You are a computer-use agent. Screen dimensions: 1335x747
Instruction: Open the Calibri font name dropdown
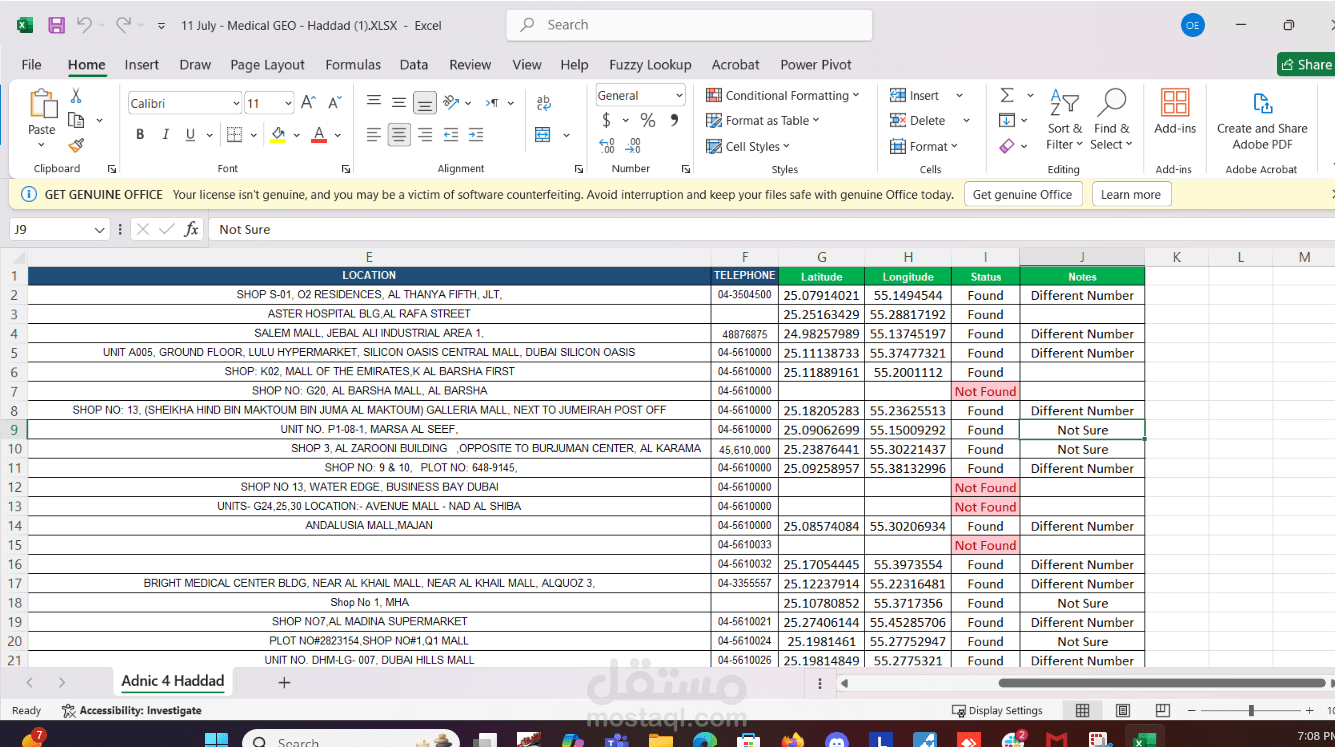click(236, 103)
